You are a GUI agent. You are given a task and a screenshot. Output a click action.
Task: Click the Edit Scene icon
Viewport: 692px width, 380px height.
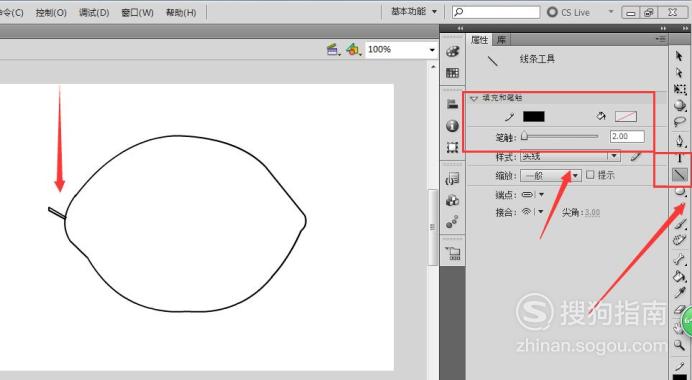333,50
